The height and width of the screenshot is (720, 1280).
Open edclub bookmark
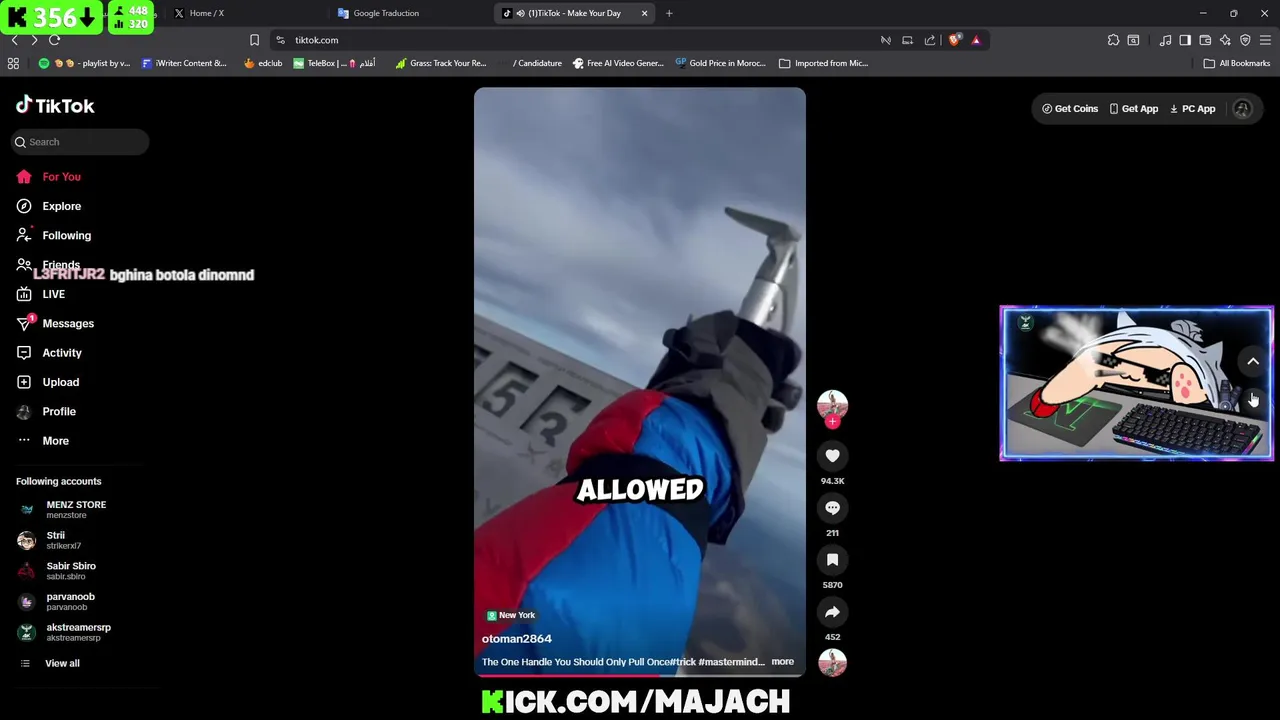click(263, 63)
